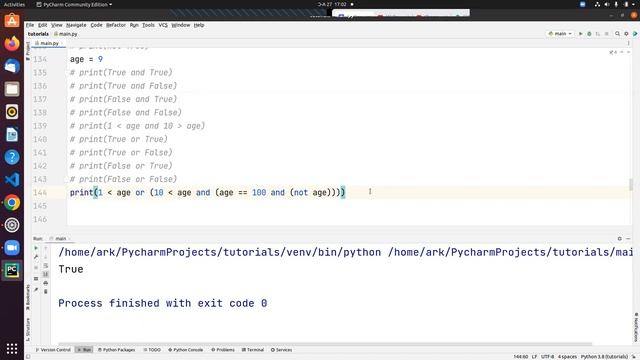Open Visual Studio Code from dock
Image resolution: width=640 pixels, height=360 pixels.
pyautogui.click(x=12, y=180)
